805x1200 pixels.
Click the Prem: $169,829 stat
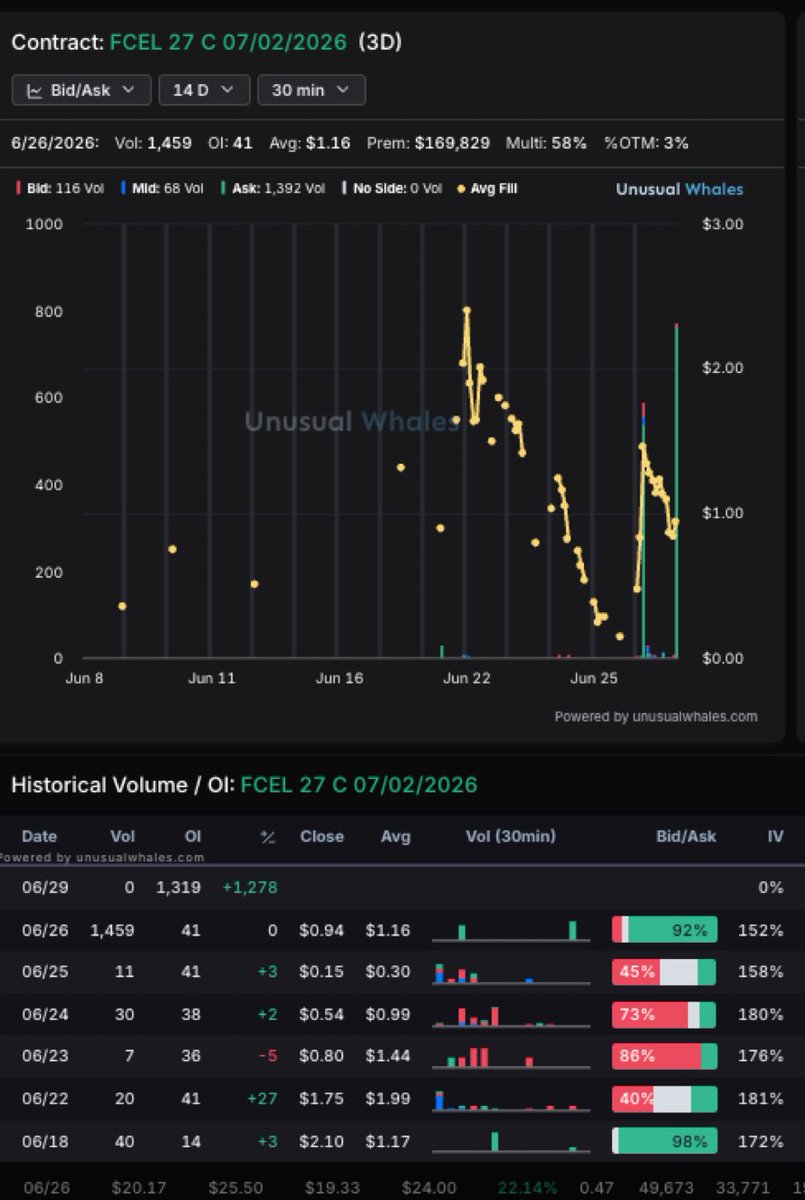[x=428, y=143]
